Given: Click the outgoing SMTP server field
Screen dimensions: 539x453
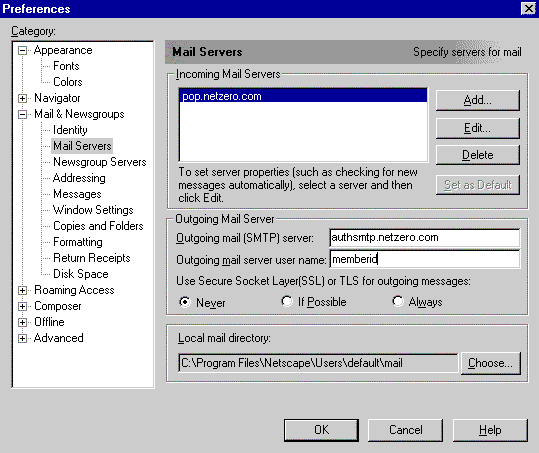Looking at the screenshot, I should click(425, 238).
